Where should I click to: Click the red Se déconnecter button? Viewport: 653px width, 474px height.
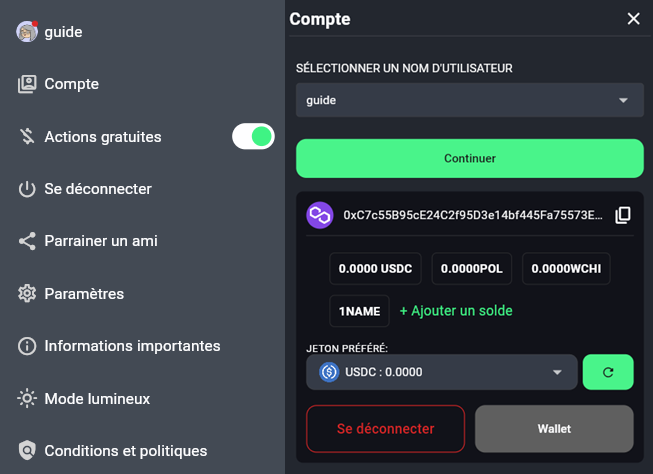coord(385,429)
